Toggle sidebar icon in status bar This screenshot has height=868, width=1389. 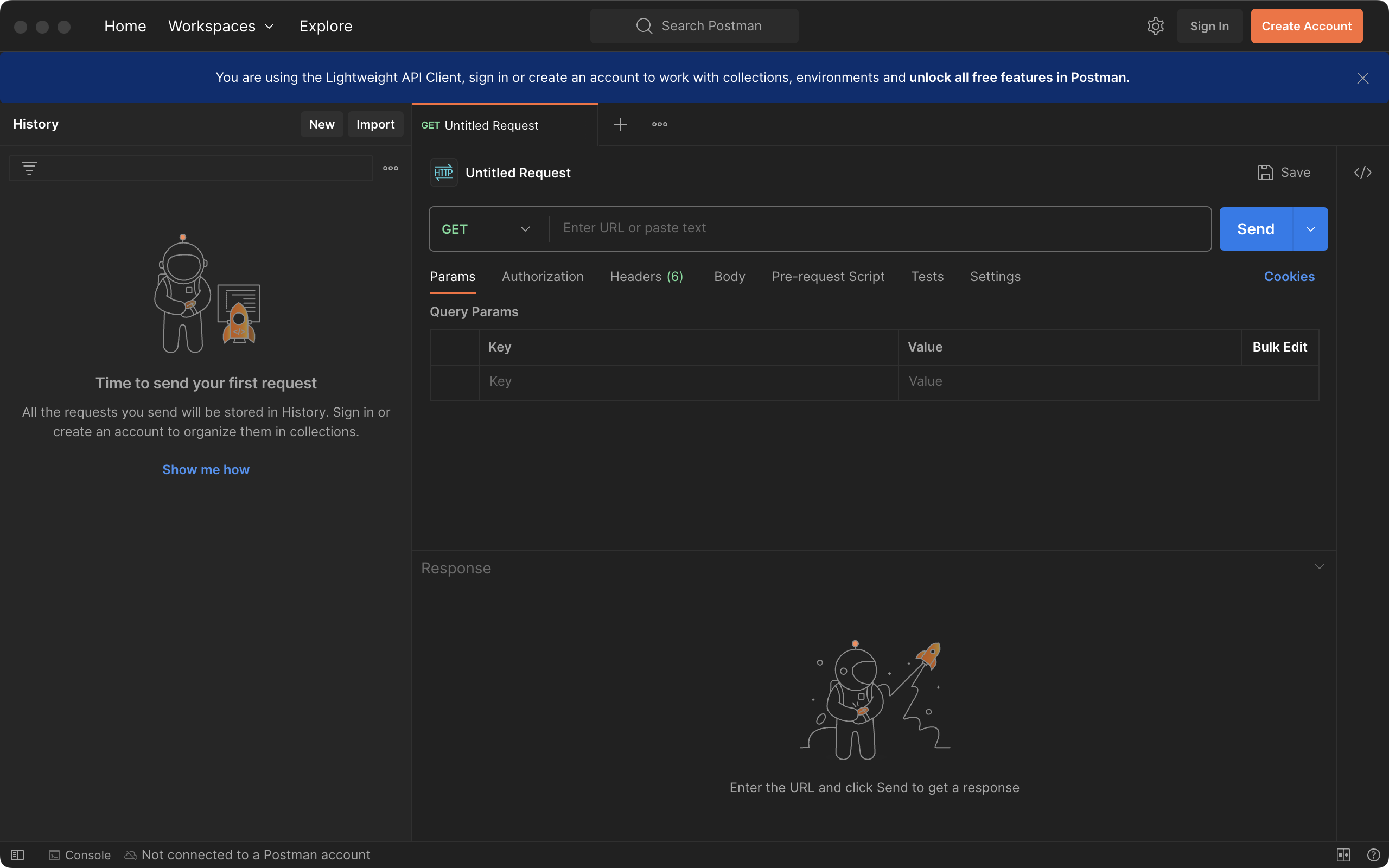pyautogui.click(x=17, y=855)
